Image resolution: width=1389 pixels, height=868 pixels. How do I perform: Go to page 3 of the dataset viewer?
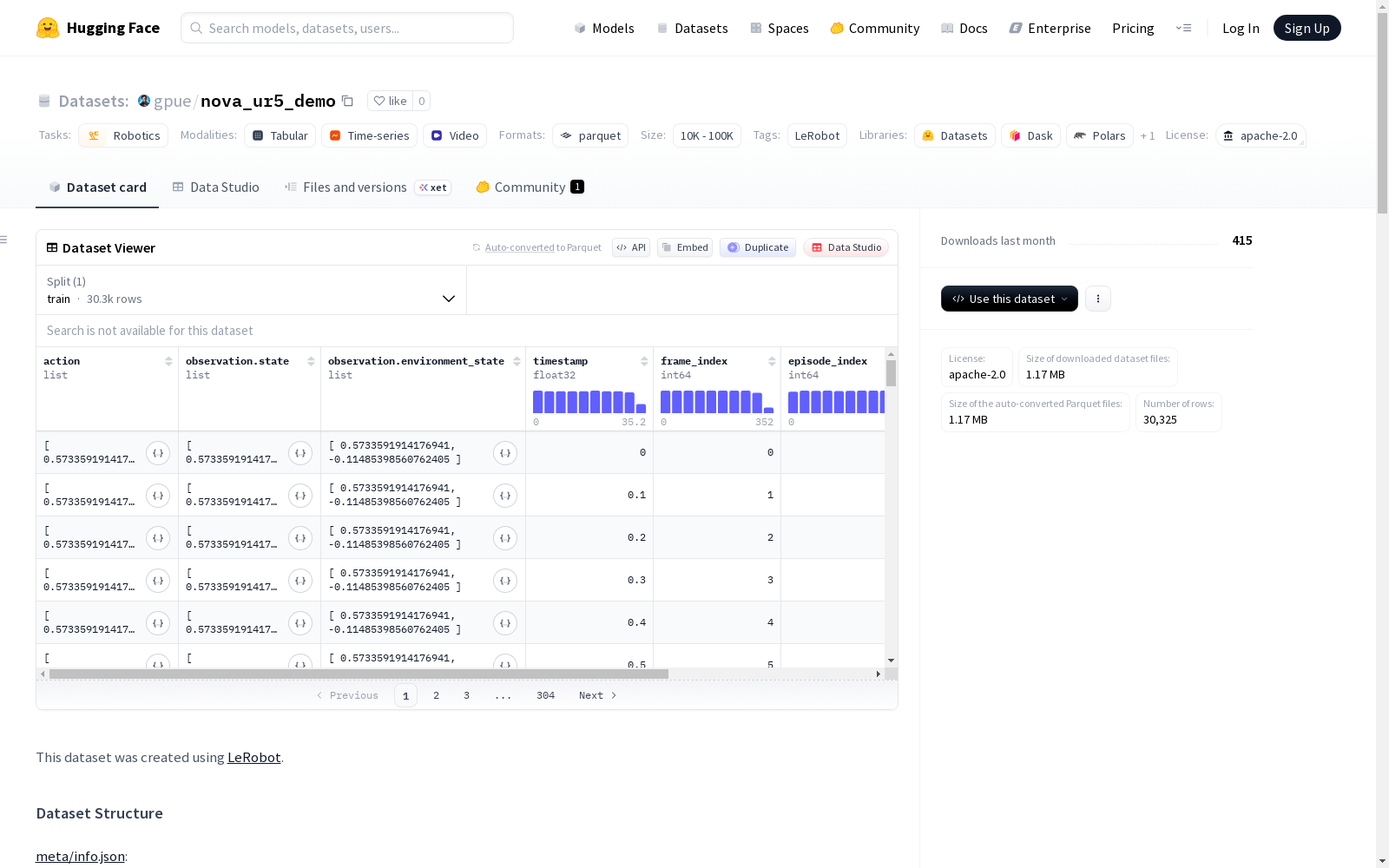tap(466, 695)
